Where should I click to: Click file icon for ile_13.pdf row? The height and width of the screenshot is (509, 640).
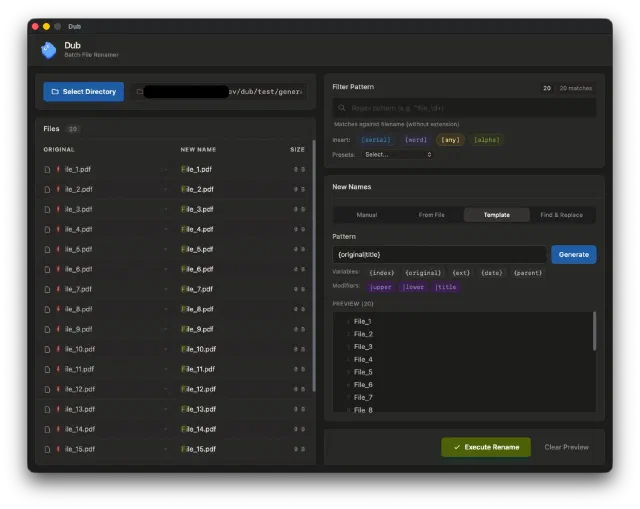[47, 409]
